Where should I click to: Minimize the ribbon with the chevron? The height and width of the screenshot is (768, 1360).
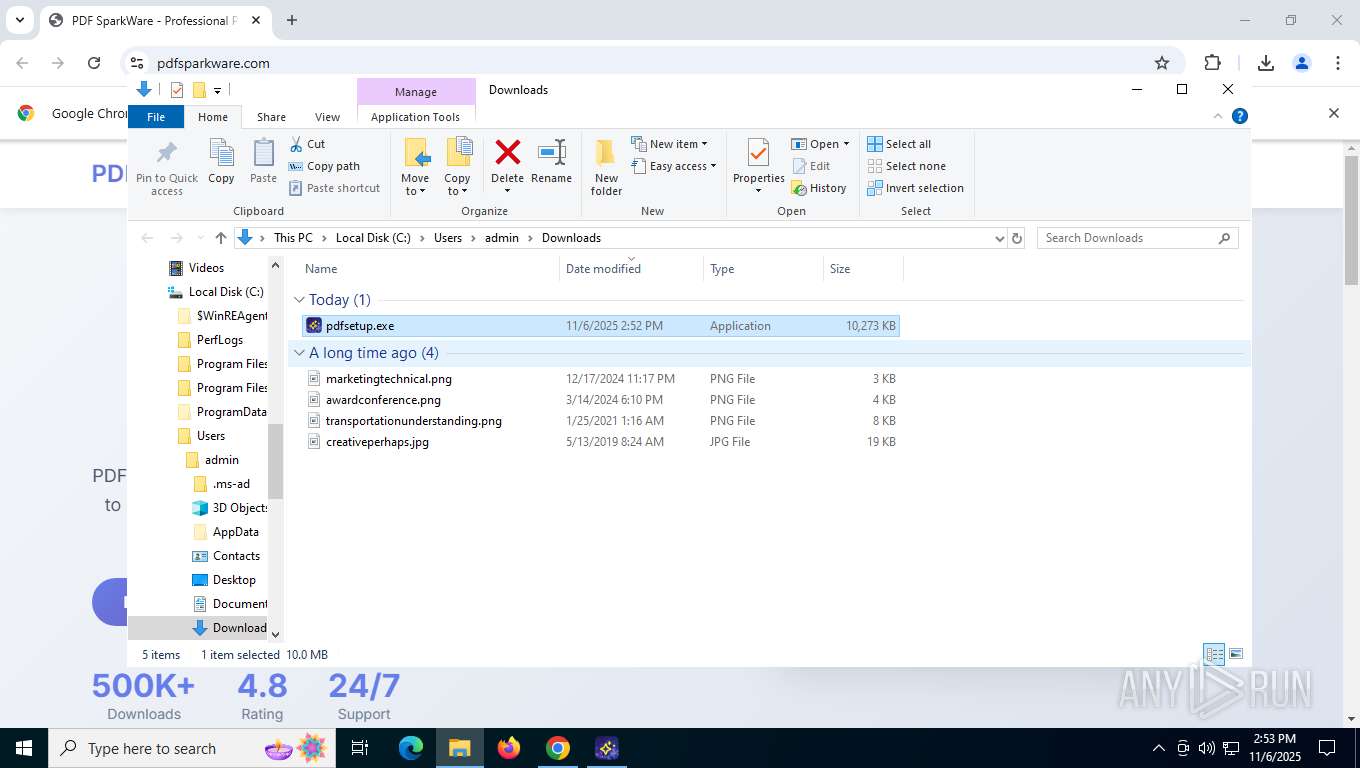tap(1218, 116)
